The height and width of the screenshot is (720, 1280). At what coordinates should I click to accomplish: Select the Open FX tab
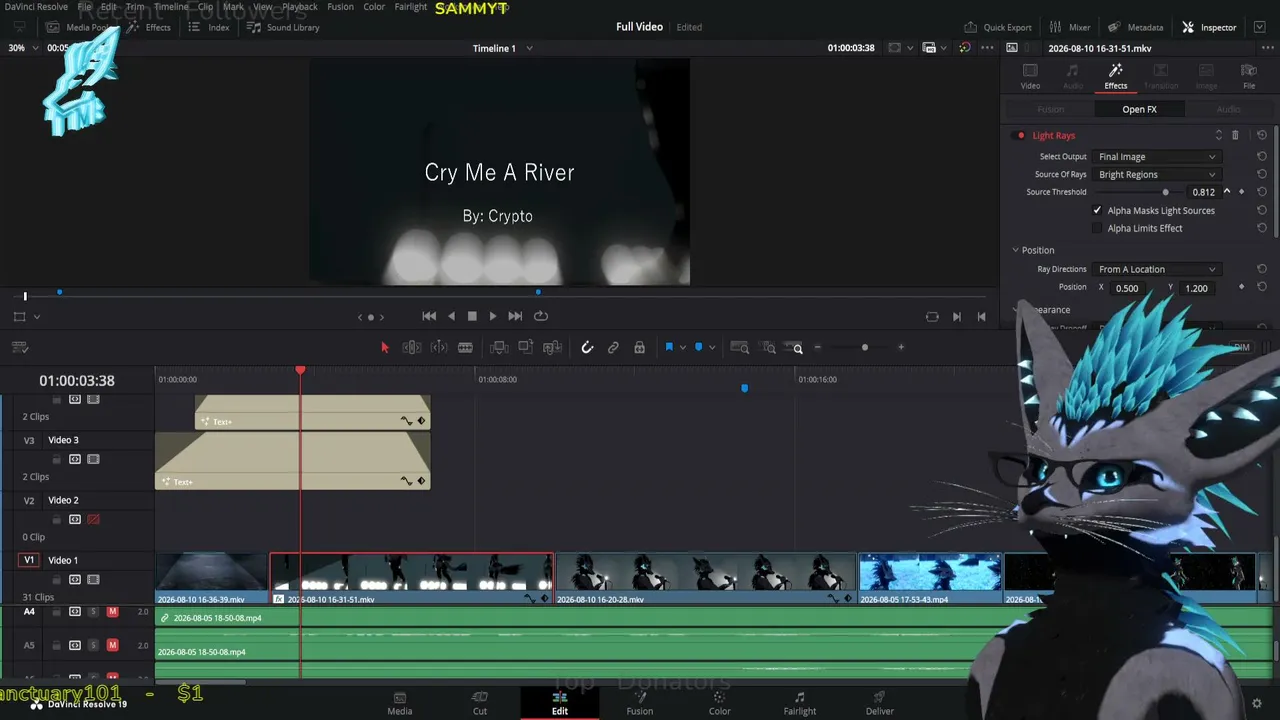pos(1139,109)
